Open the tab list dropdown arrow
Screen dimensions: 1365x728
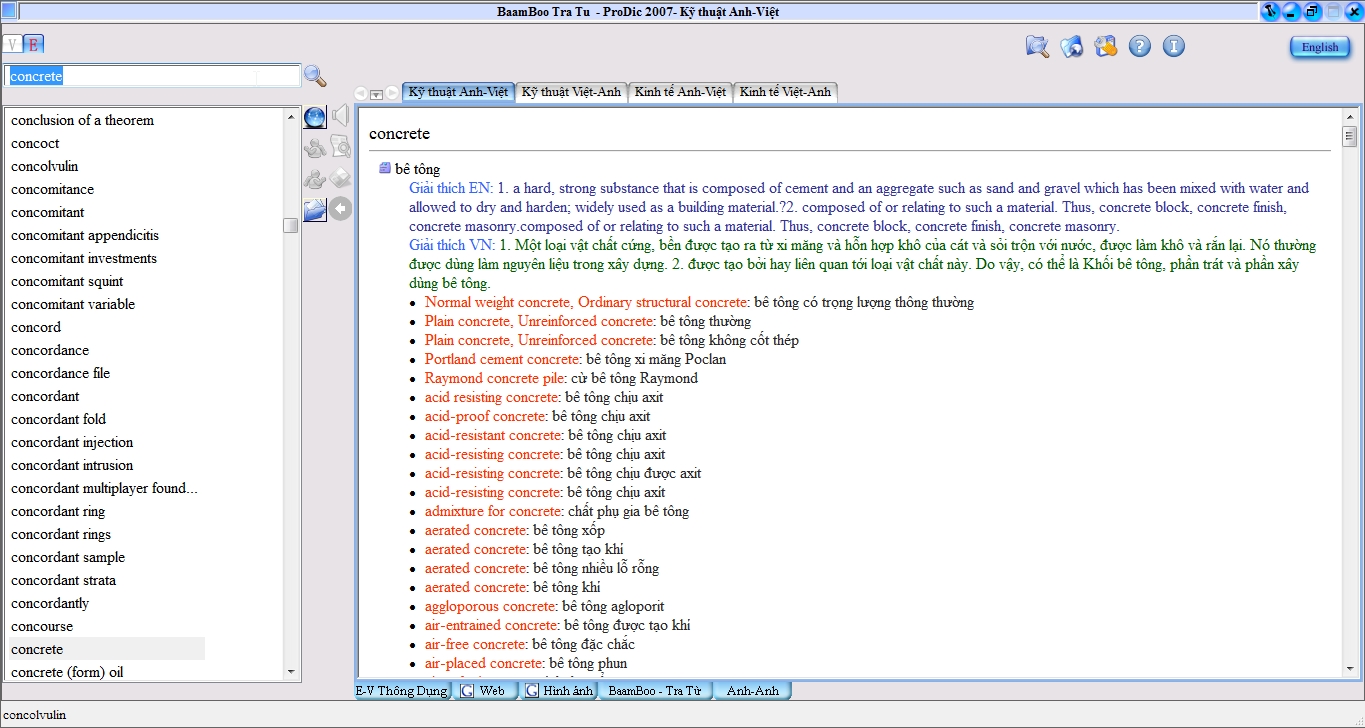point(377,94)
